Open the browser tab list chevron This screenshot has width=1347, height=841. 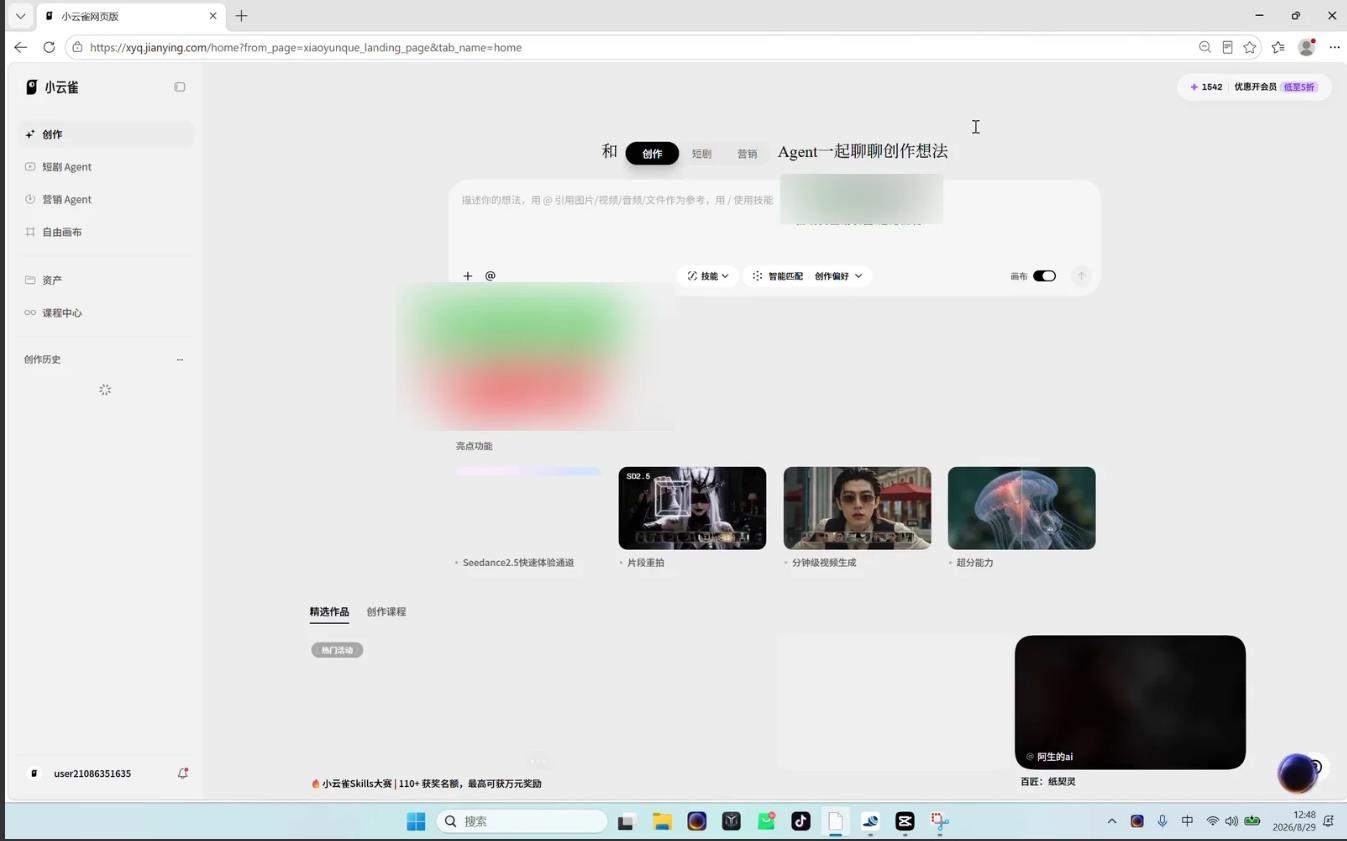coord(20,16)
